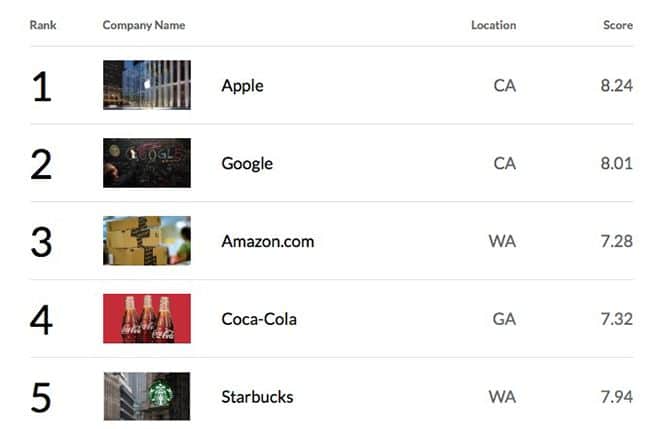660x429 pixels.
Task: Open the Google chalkboard thumbnail
Action: click(x=146, y=163)
